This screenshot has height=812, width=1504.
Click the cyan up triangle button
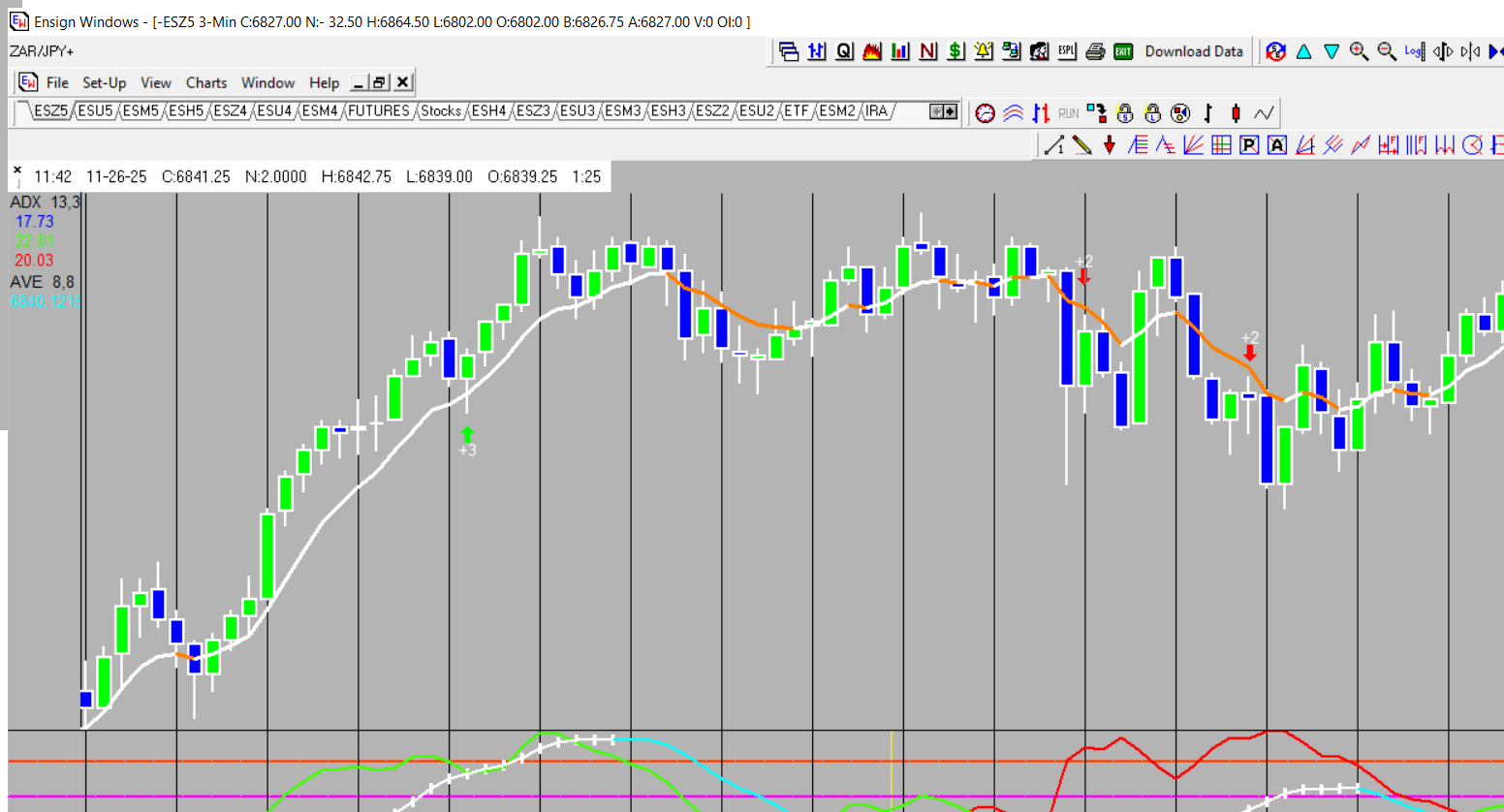point(1303,51)
